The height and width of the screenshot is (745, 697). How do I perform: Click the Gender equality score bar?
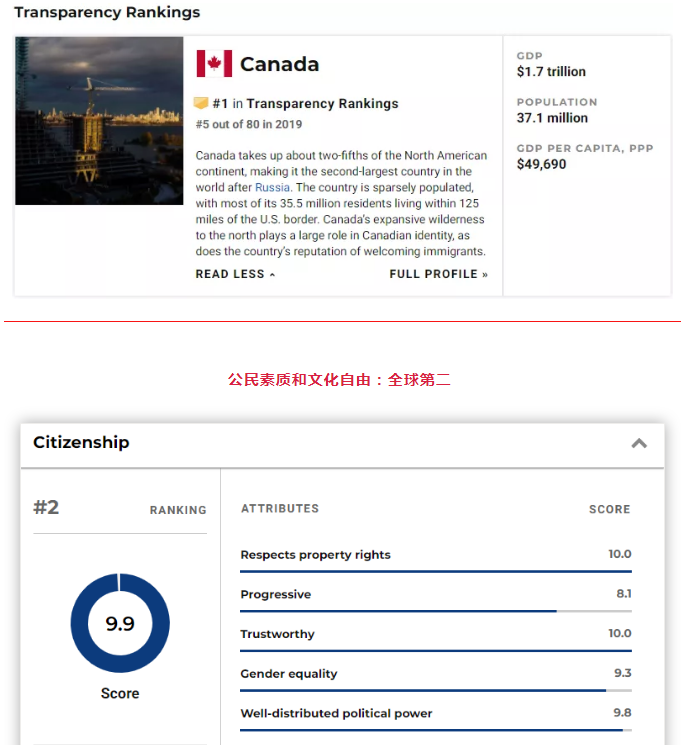click(435, 690)
